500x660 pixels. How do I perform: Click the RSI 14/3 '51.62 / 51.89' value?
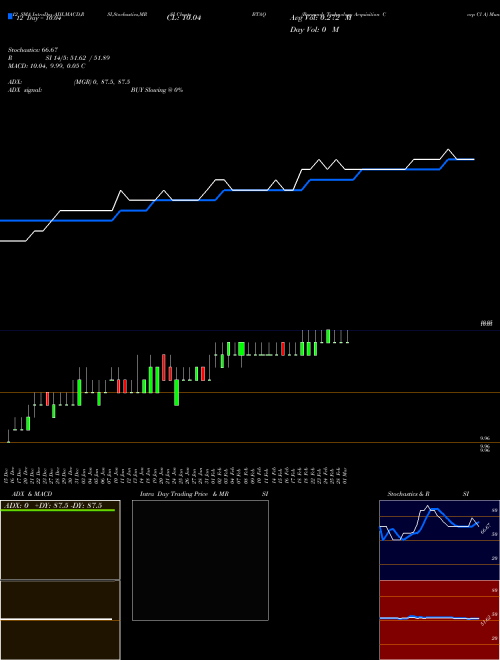90,58
